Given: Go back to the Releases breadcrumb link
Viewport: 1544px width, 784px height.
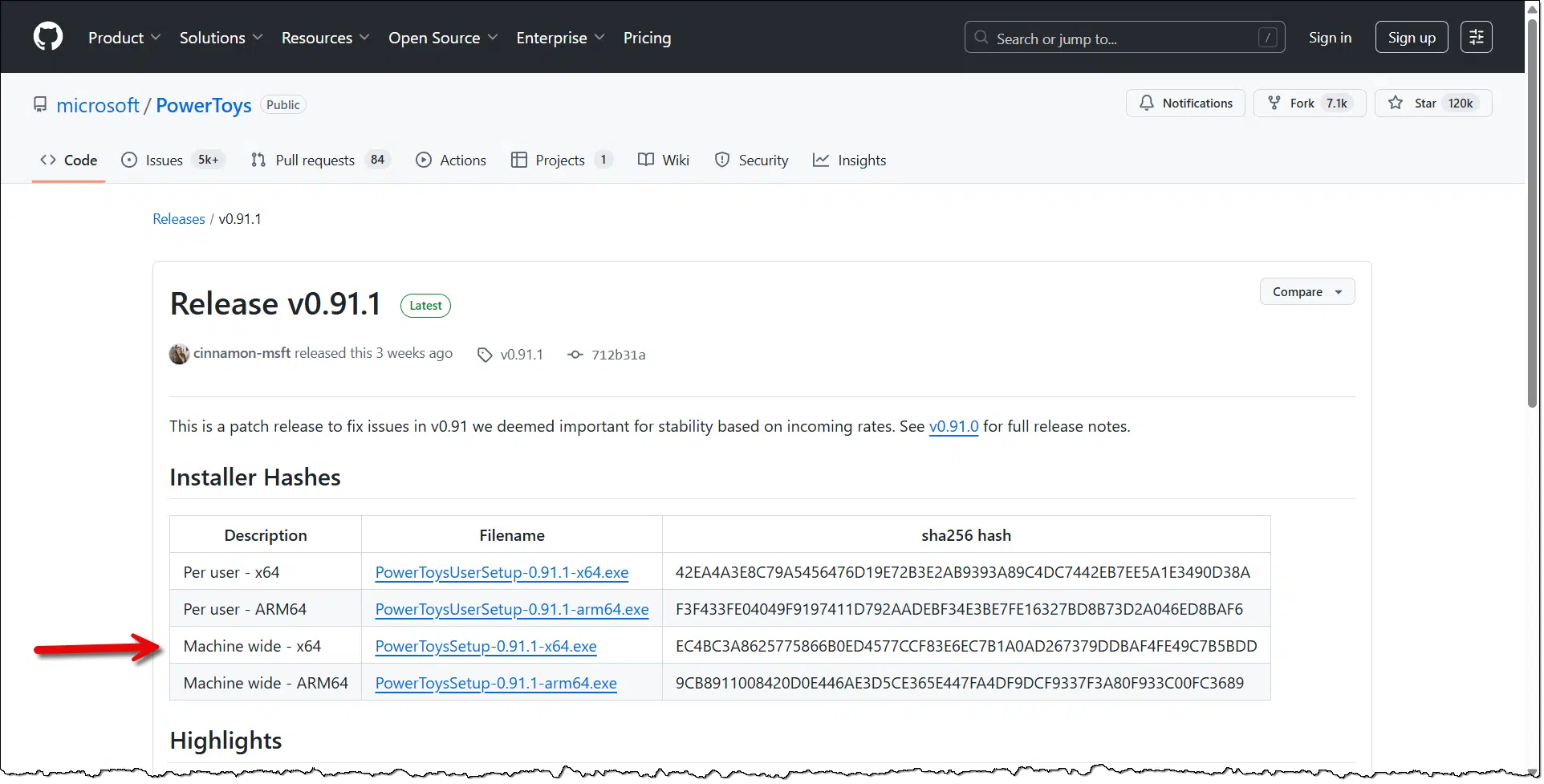Looking at the screenshot, I should [x=179, y=219].
